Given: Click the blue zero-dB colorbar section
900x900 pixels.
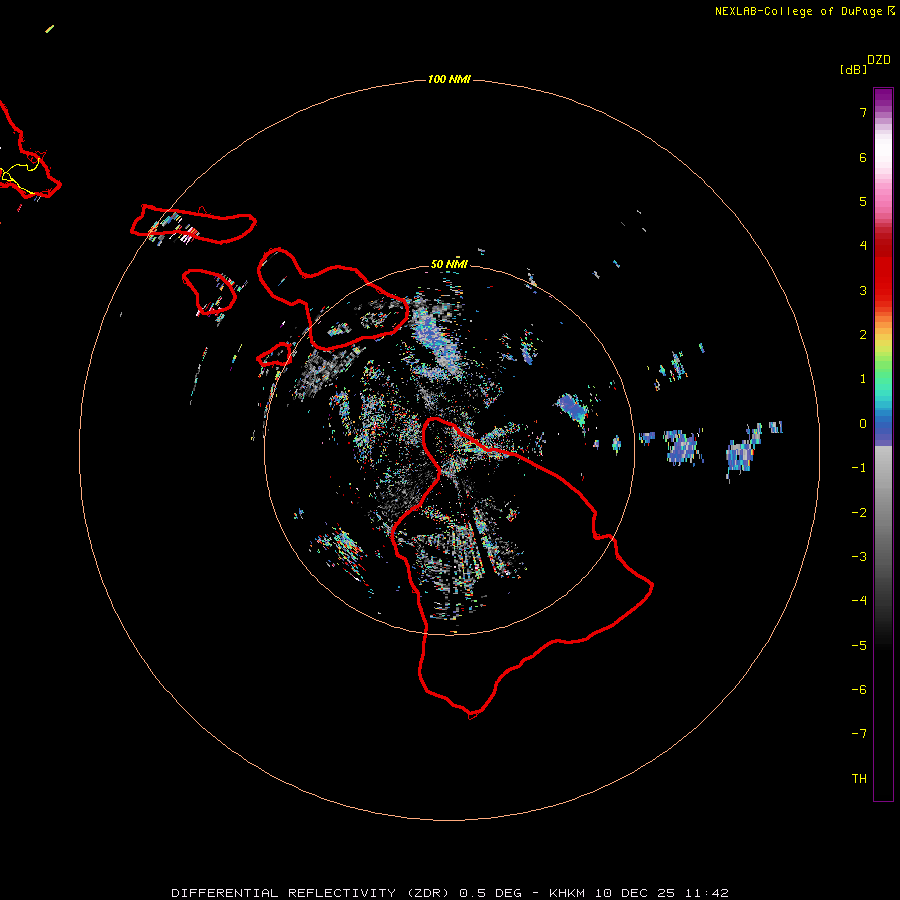Looking at the screenshot, I should (883, 428).
